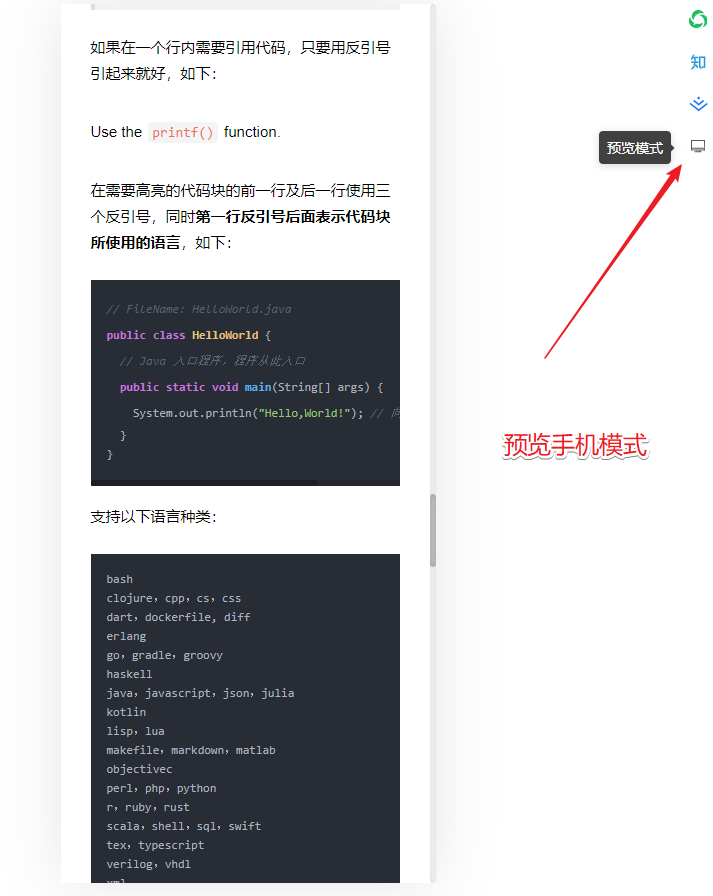Toggle preview mode with the monitor icon

[x=698, y=146]
